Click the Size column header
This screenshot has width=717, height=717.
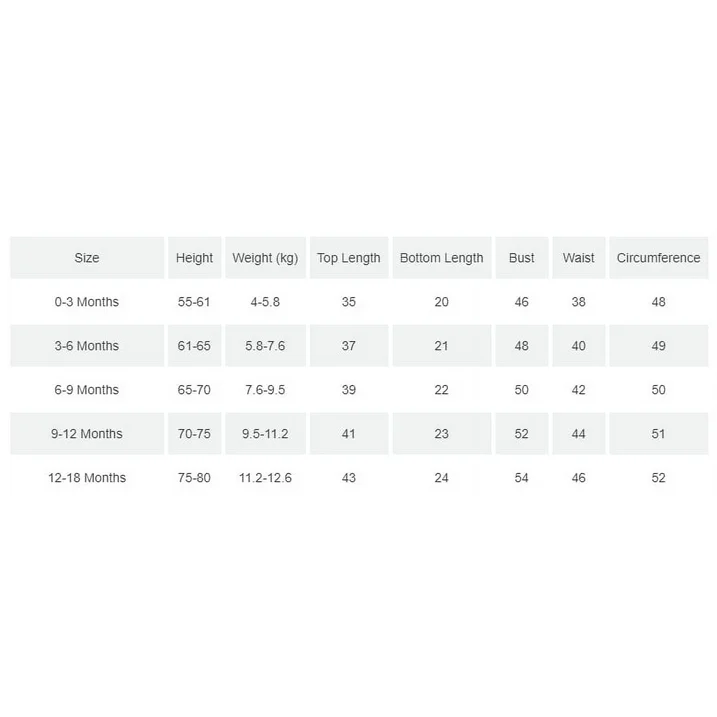click(87, 258)
